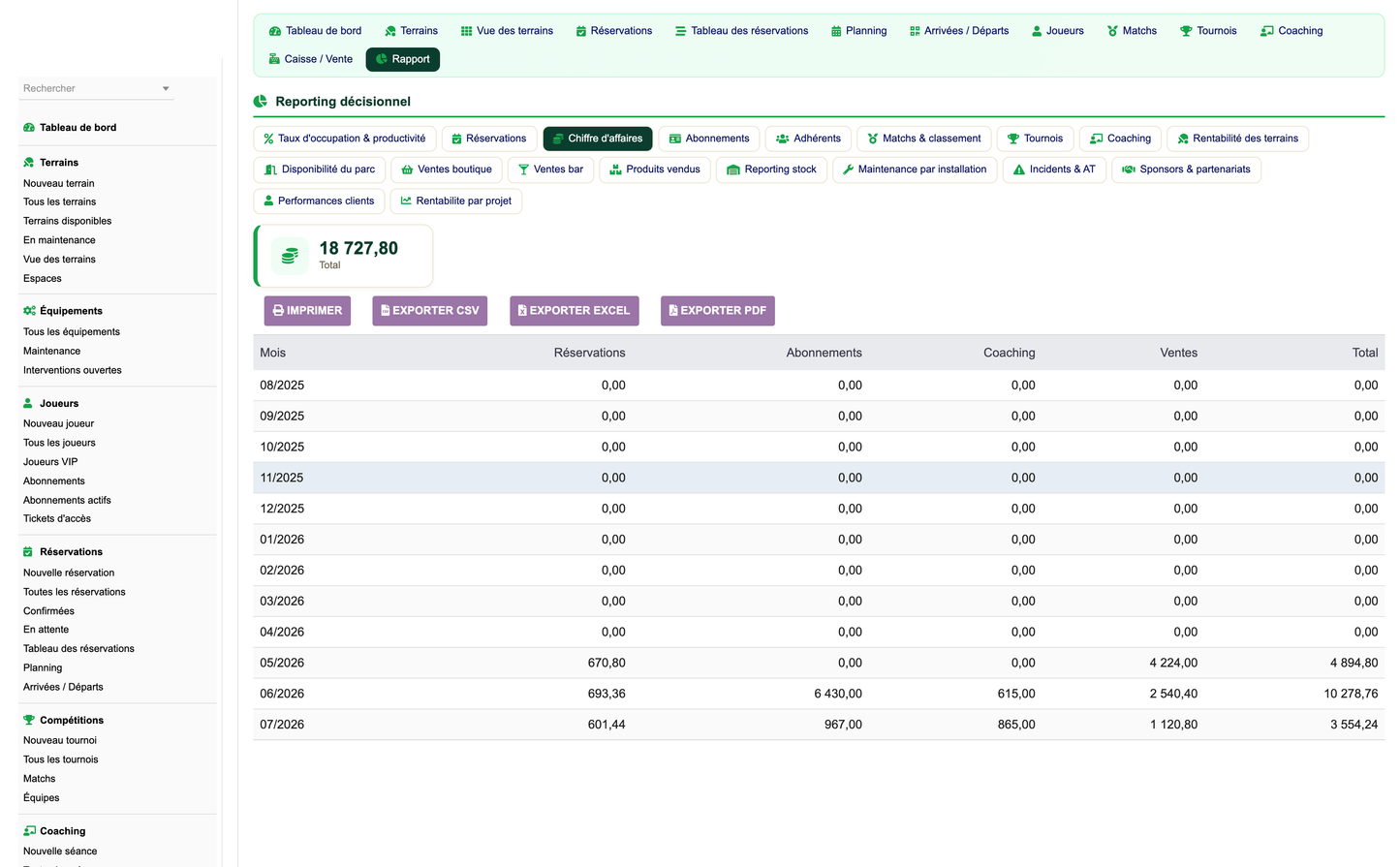Open Nouvelle réservation sidebar link
Screen dimensions: 1400x867
coord(69,573)
